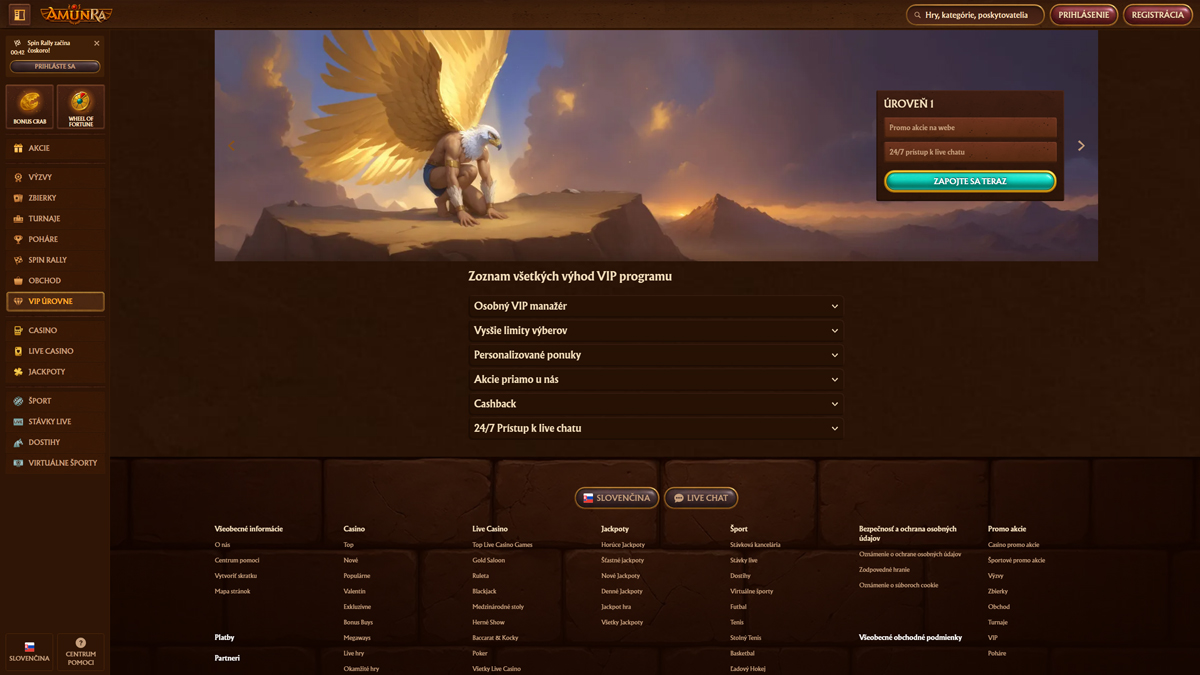The width and height of the screenshot is (1200, 675).
Task: Click the Amunra logo
Action: (x=76, y=14)
